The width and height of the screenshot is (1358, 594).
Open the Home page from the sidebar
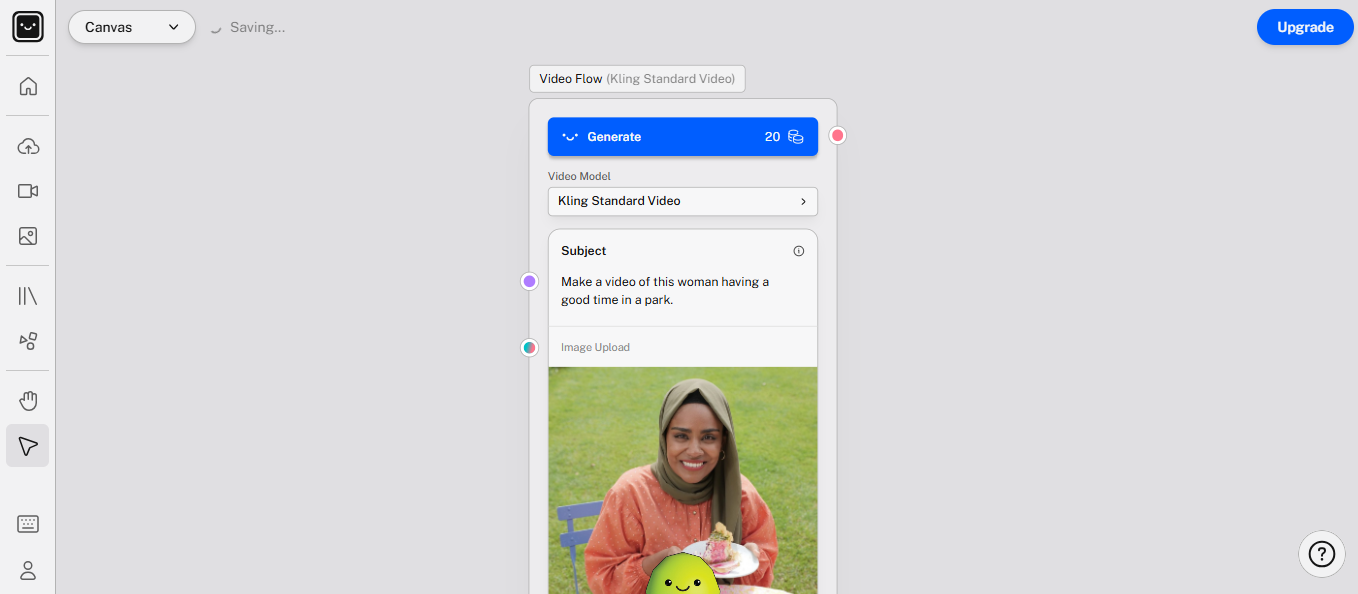pos(28,86)
